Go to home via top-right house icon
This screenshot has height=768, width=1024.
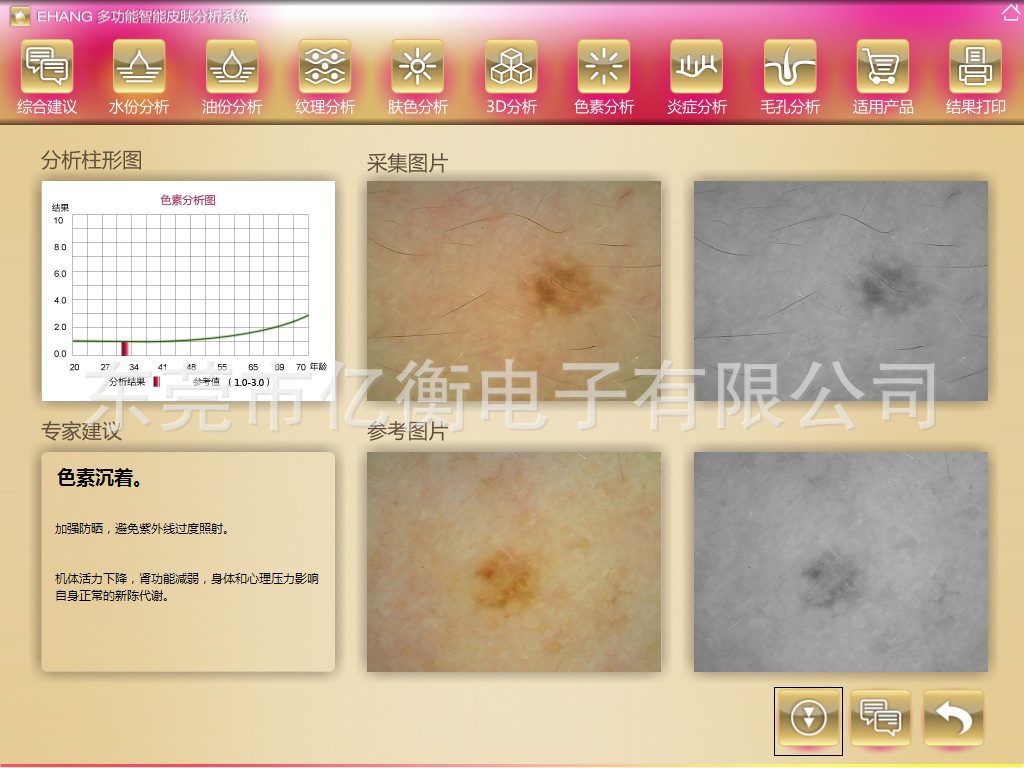tap(1010, 13)
